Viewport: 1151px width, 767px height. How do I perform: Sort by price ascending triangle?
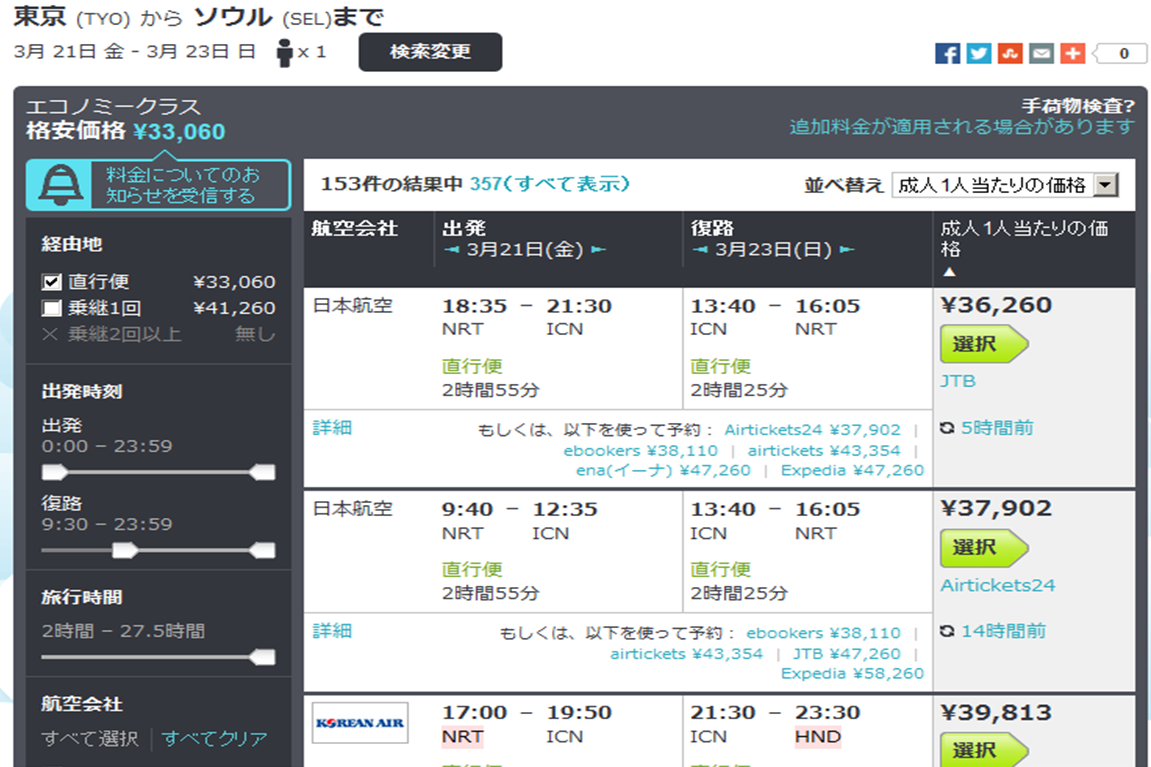click(949, 272)
